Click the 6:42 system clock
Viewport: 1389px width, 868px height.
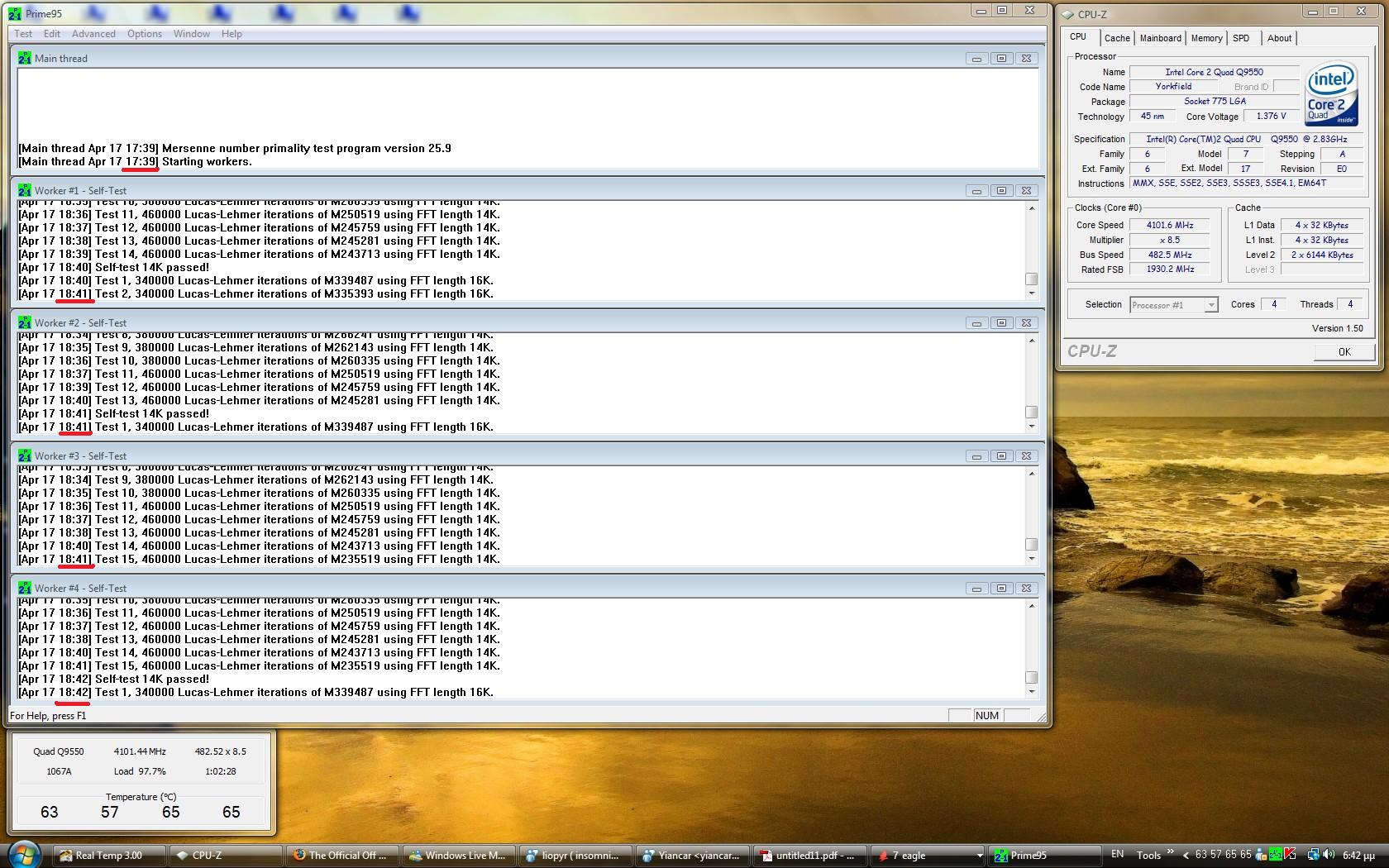click(x=1358, y=856)
